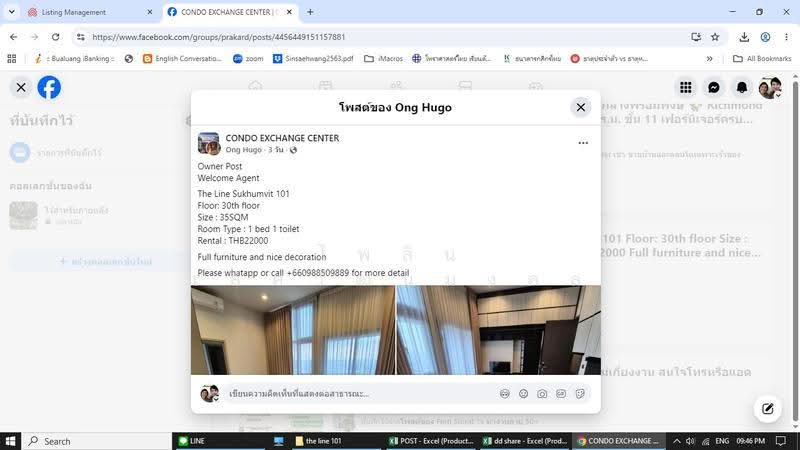The width and height of the screenshot is (800, 450).
Task: Open Messenger chats icon
Action: (x=714, y=87)
